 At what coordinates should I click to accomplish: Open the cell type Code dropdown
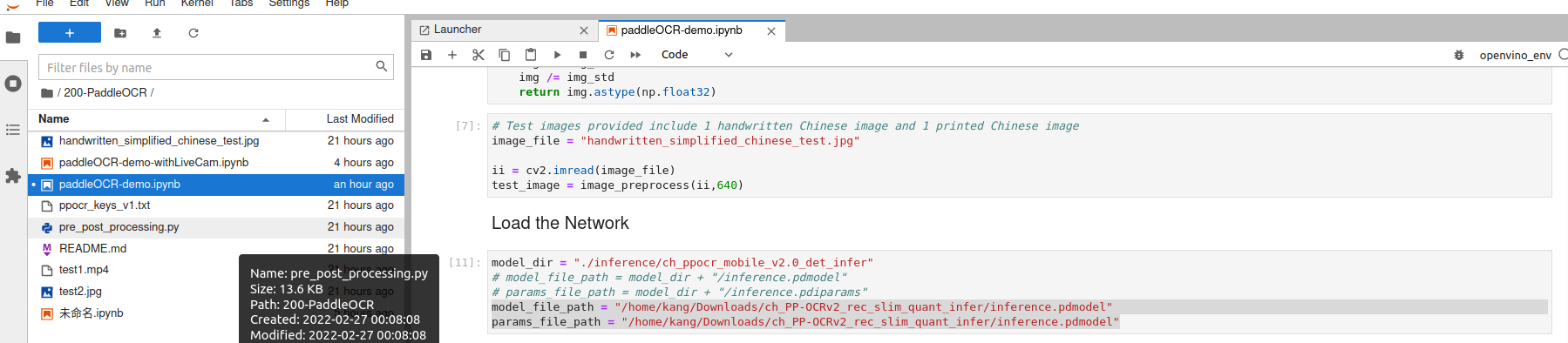pos(697,55)
